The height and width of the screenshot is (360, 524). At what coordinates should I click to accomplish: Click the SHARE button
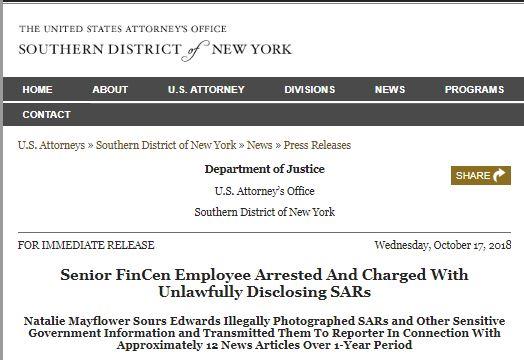pos(481,175)
